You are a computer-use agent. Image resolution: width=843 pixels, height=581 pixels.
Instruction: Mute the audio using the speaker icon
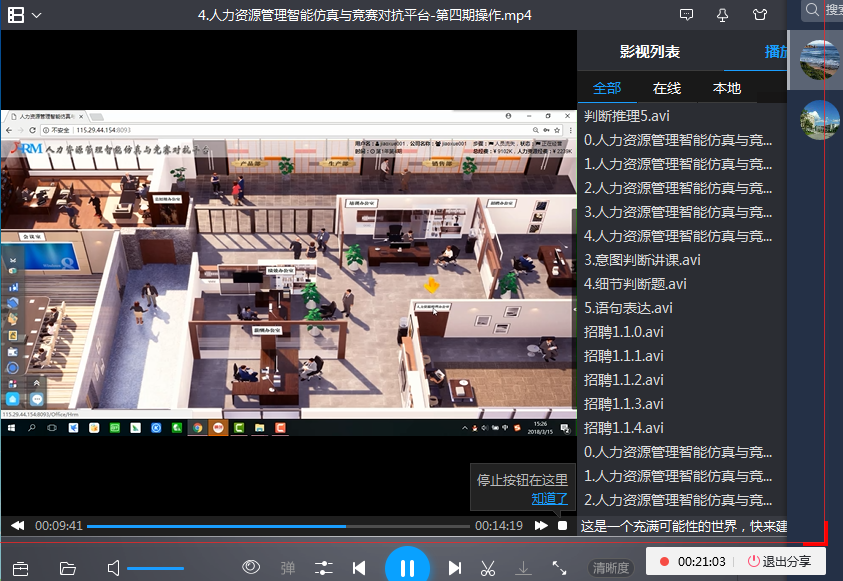114,568
